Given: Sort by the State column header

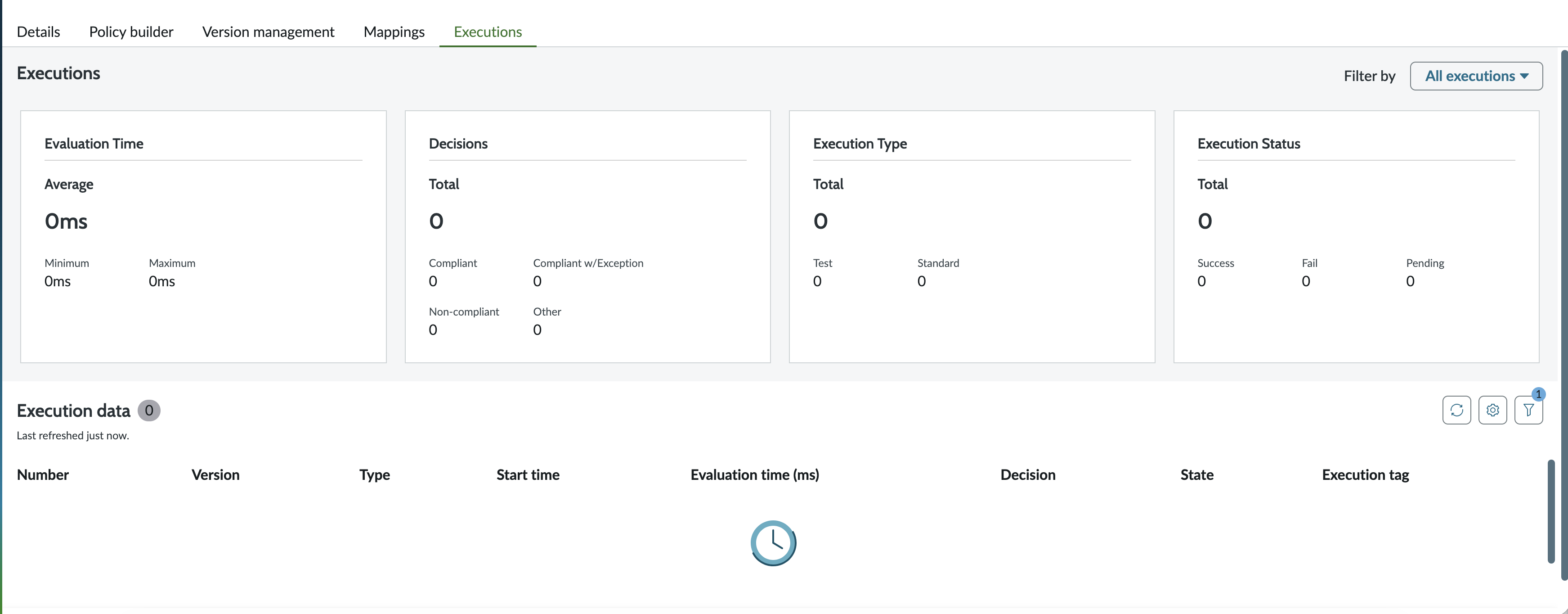Looking at the screenshot, I should click(x=1197, y=474).
